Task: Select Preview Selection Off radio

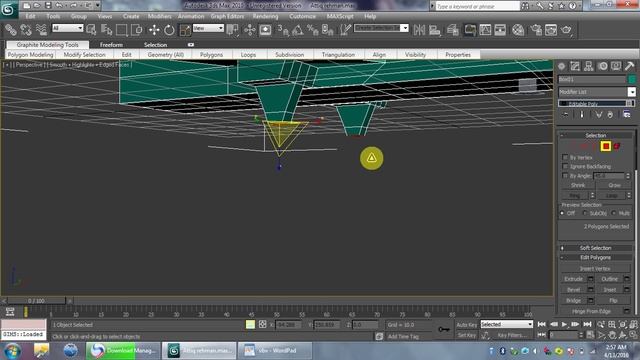Action: pos(562,213)
